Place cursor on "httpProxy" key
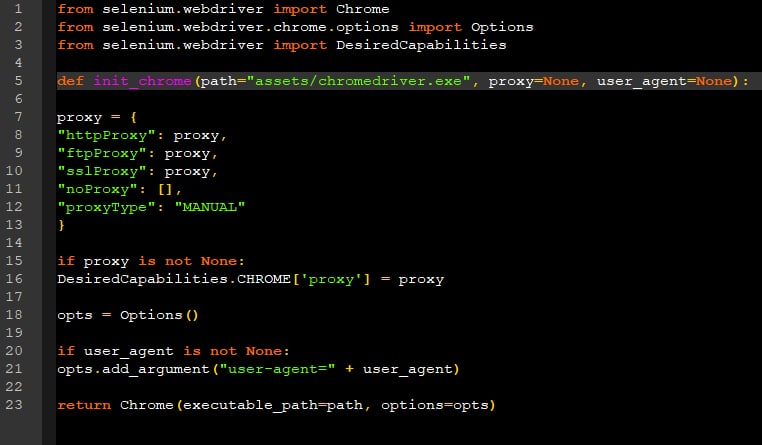 (106, 135)
